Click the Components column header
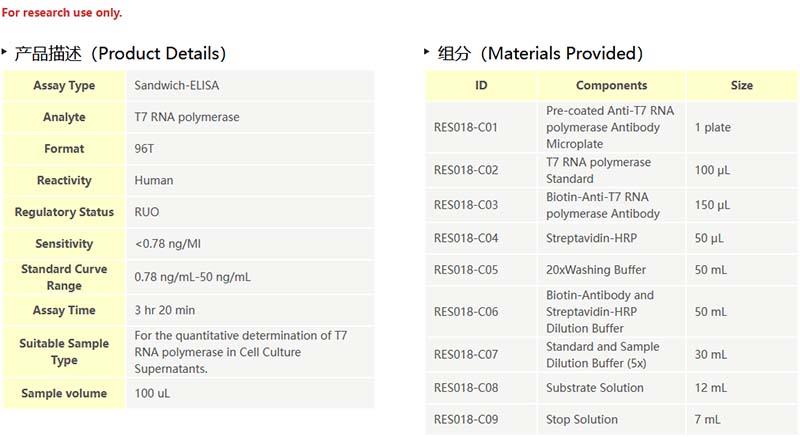800x437 pixels. point(611,86)
